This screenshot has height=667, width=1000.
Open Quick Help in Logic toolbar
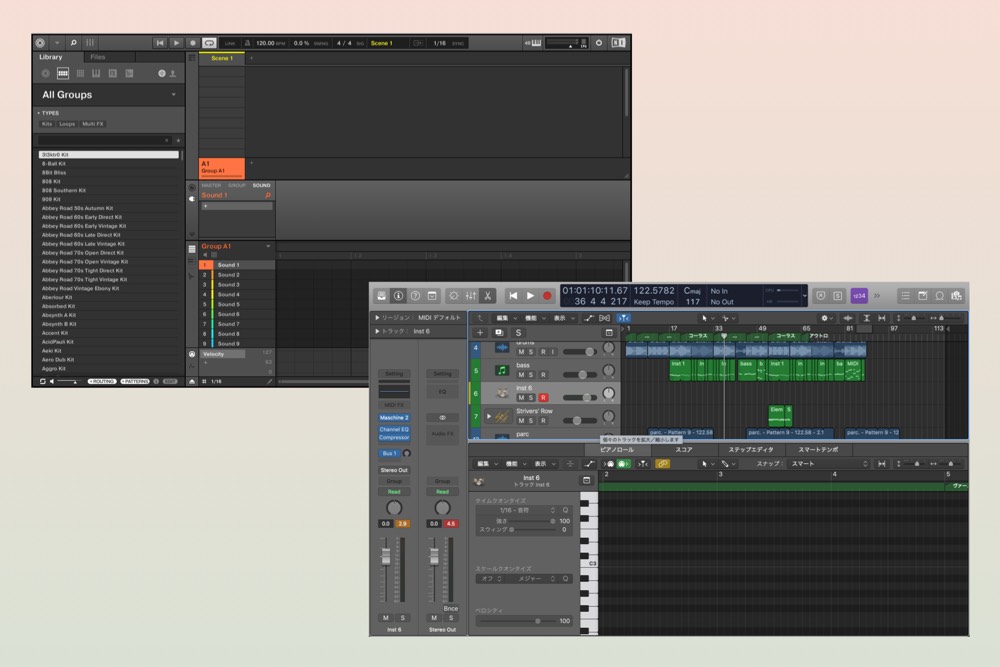pyautogui.click(x=415, y=296)
